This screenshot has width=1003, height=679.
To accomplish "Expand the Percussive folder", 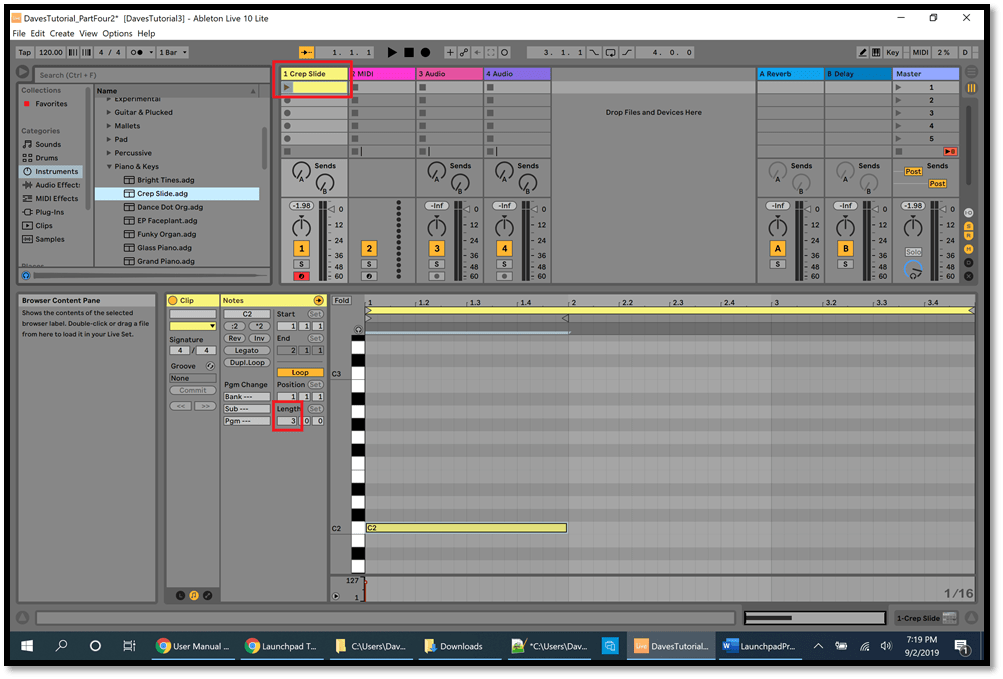I will point(109,152).
